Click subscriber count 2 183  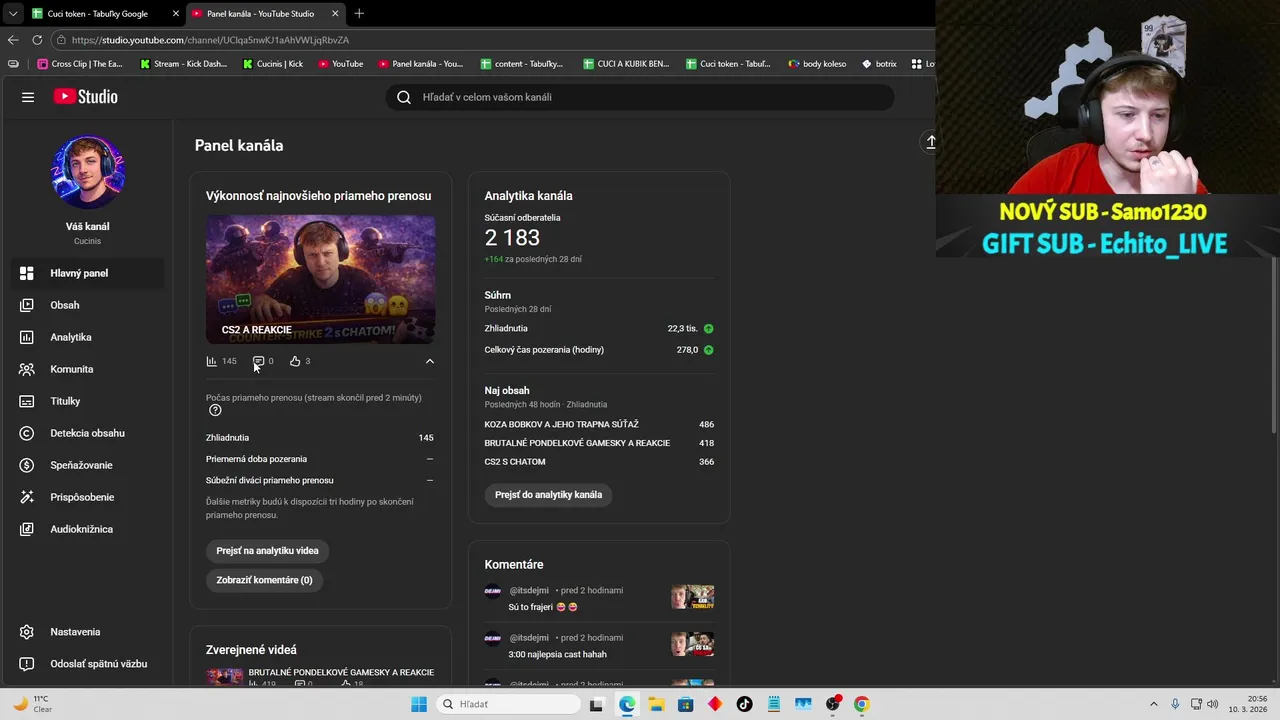pos(512,238)
